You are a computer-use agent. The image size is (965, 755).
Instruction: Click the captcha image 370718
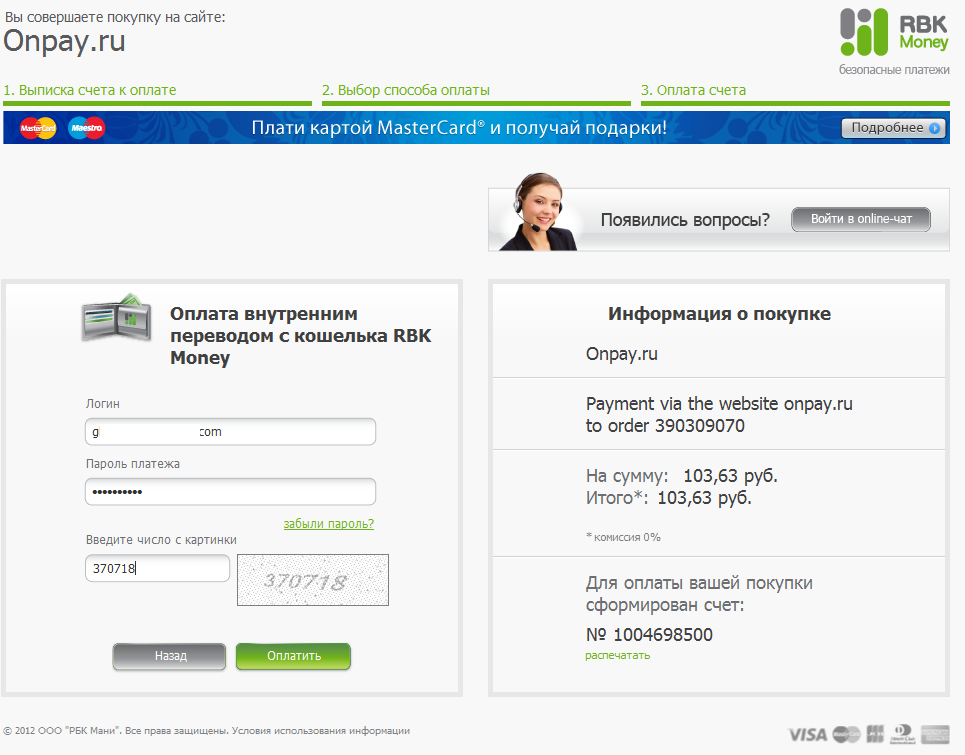(313, 580)
